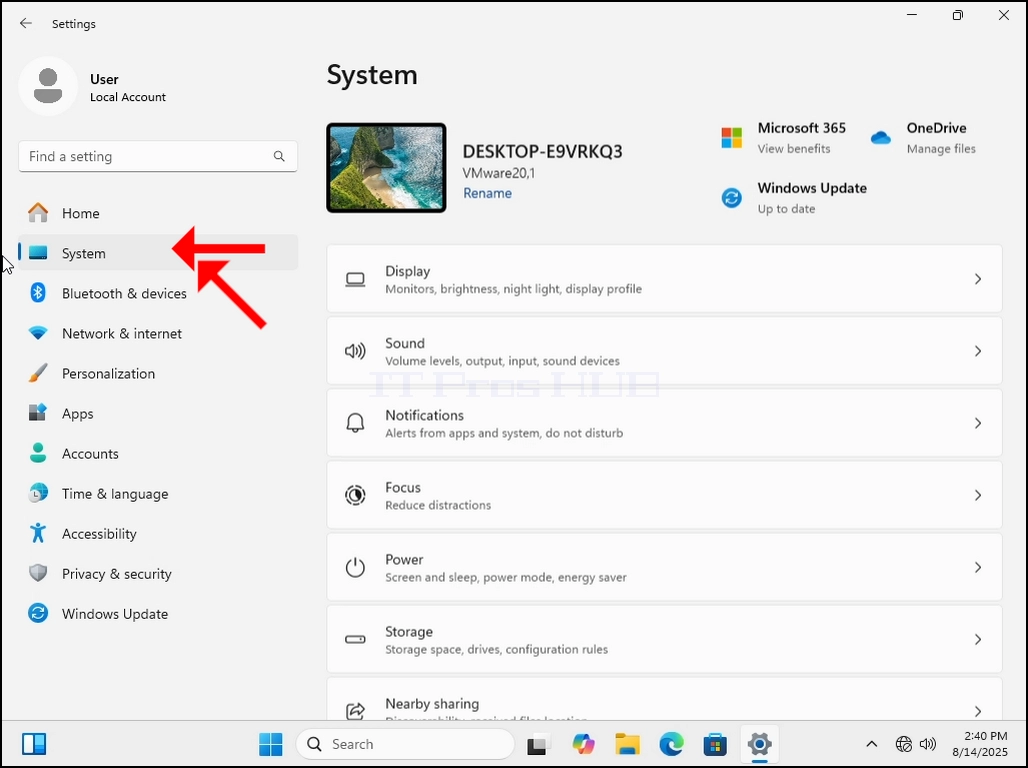Click OneDrive Manage files
Screen dimensions: 1028x768
pyautogui.click(x=941, y=149)
